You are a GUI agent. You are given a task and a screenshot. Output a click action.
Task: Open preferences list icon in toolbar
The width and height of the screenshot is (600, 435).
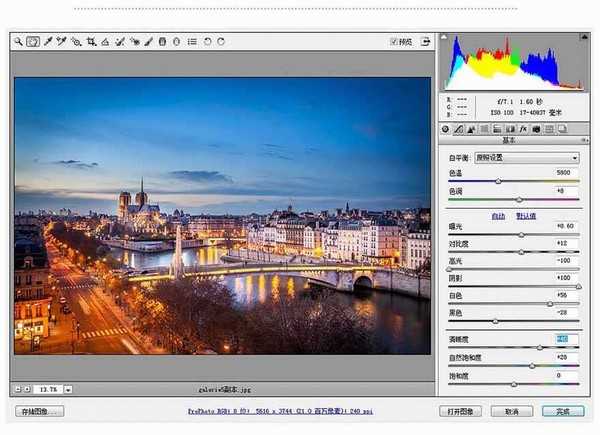pyautogui.click(x=192, y=42)
